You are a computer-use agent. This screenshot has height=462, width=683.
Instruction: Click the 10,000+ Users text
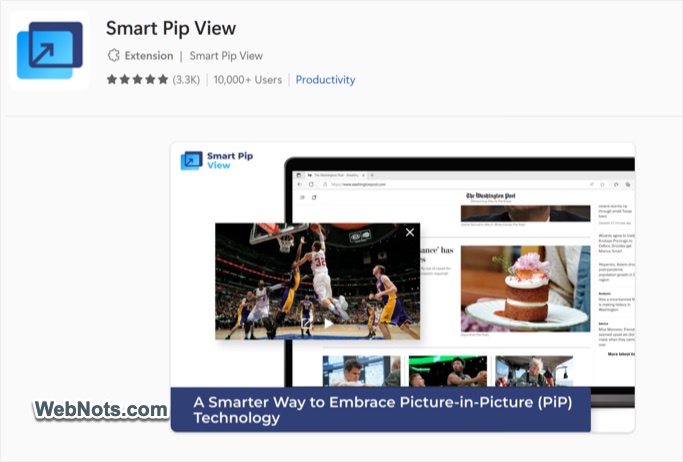pyautogui.click(x=247, y=80)
